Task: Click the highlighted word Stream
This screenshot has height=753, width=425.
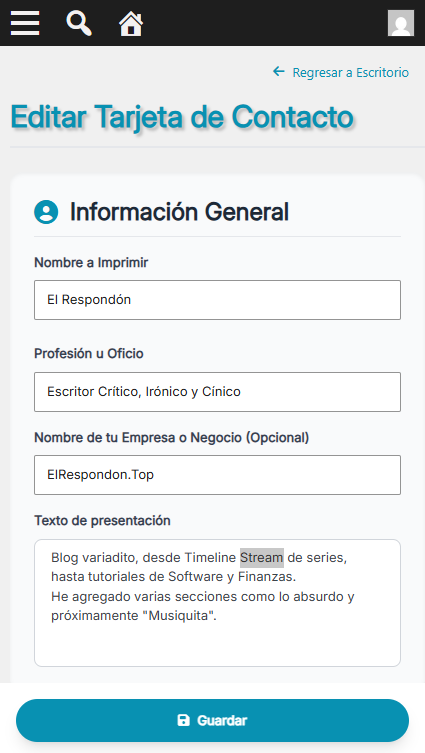Action: pyautogui.click(x=262, y=558)
